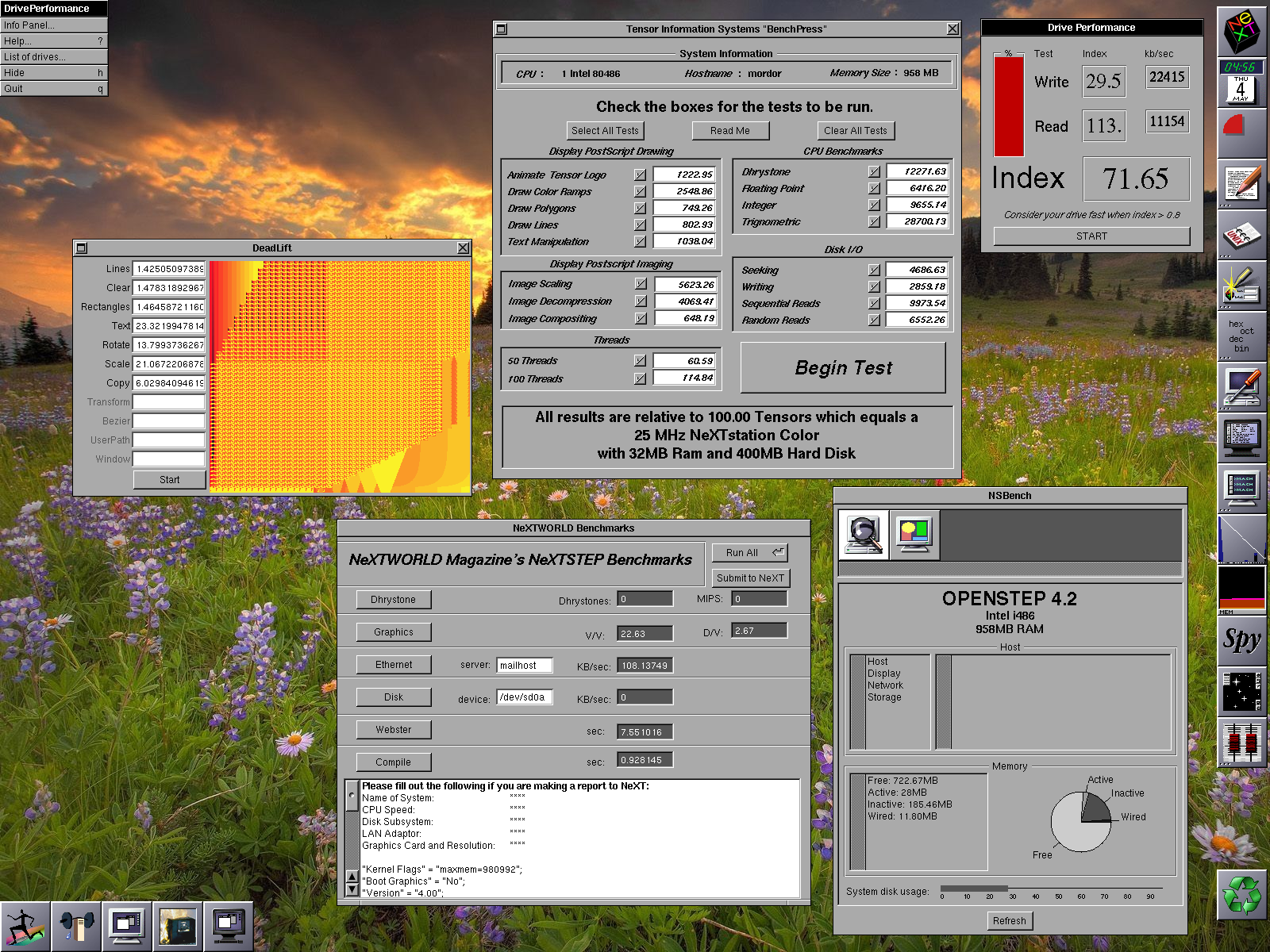Select NSBench magnifier computer icon
Viewport: 1270px width, 952px height.
[x=864, y=535]
